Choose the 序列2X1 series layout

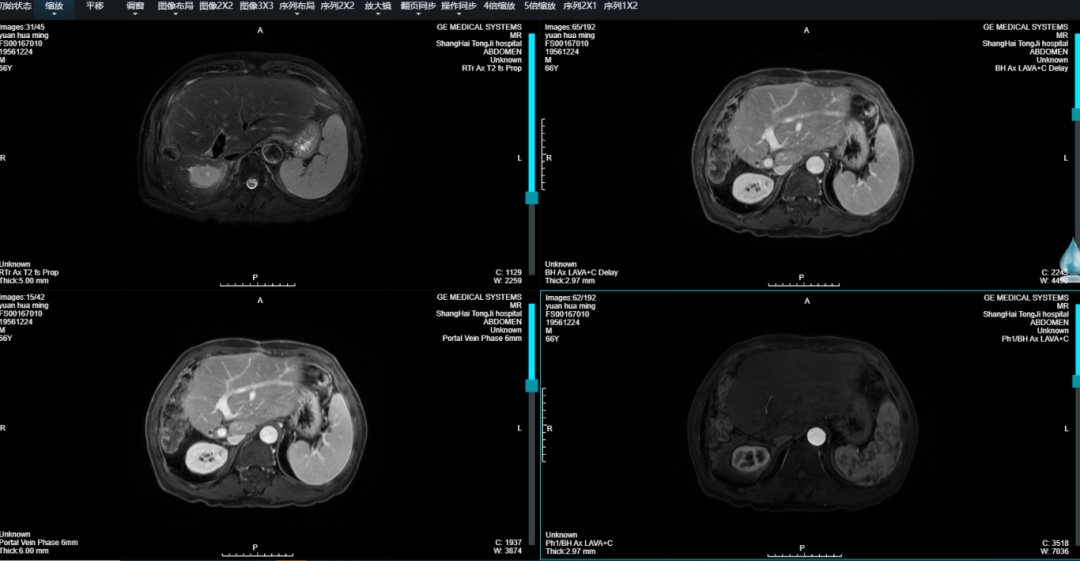(580, 6)
